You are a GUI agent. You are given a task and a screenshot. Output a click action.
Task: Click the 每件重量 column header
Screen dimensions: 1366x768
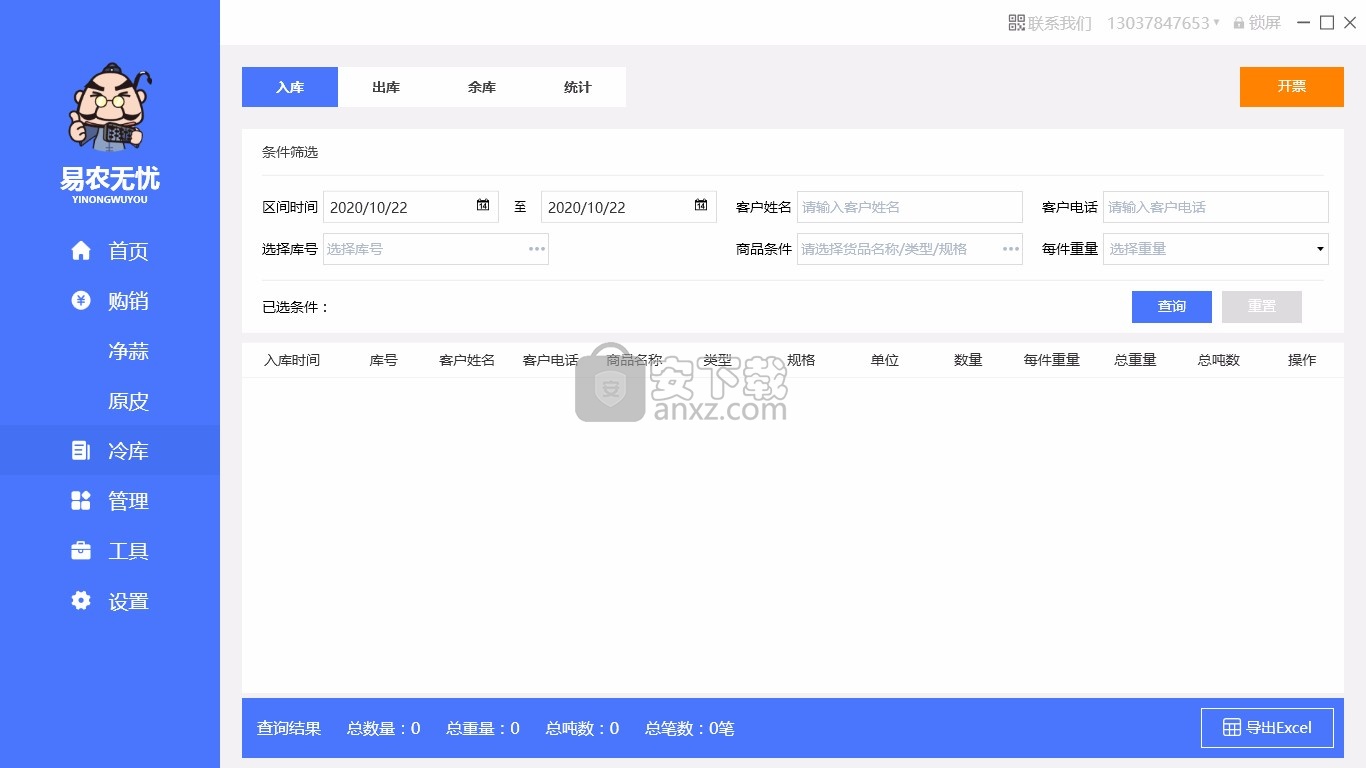point(1052,360)
